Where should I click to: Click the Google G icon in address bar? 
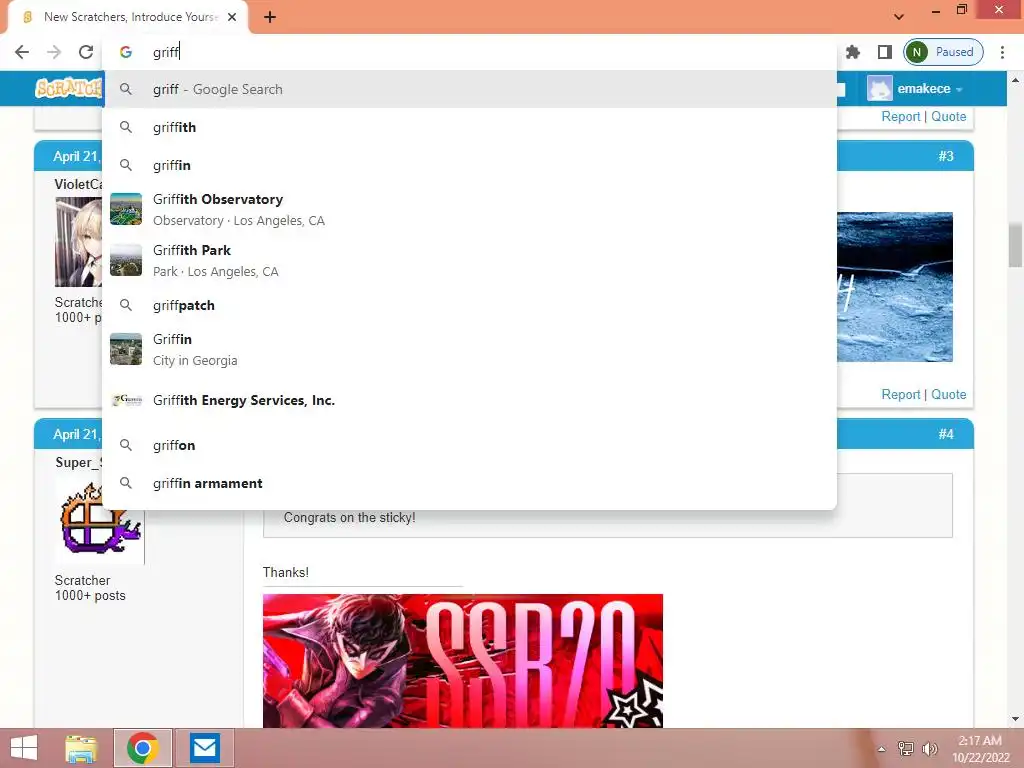click(126, 52)
